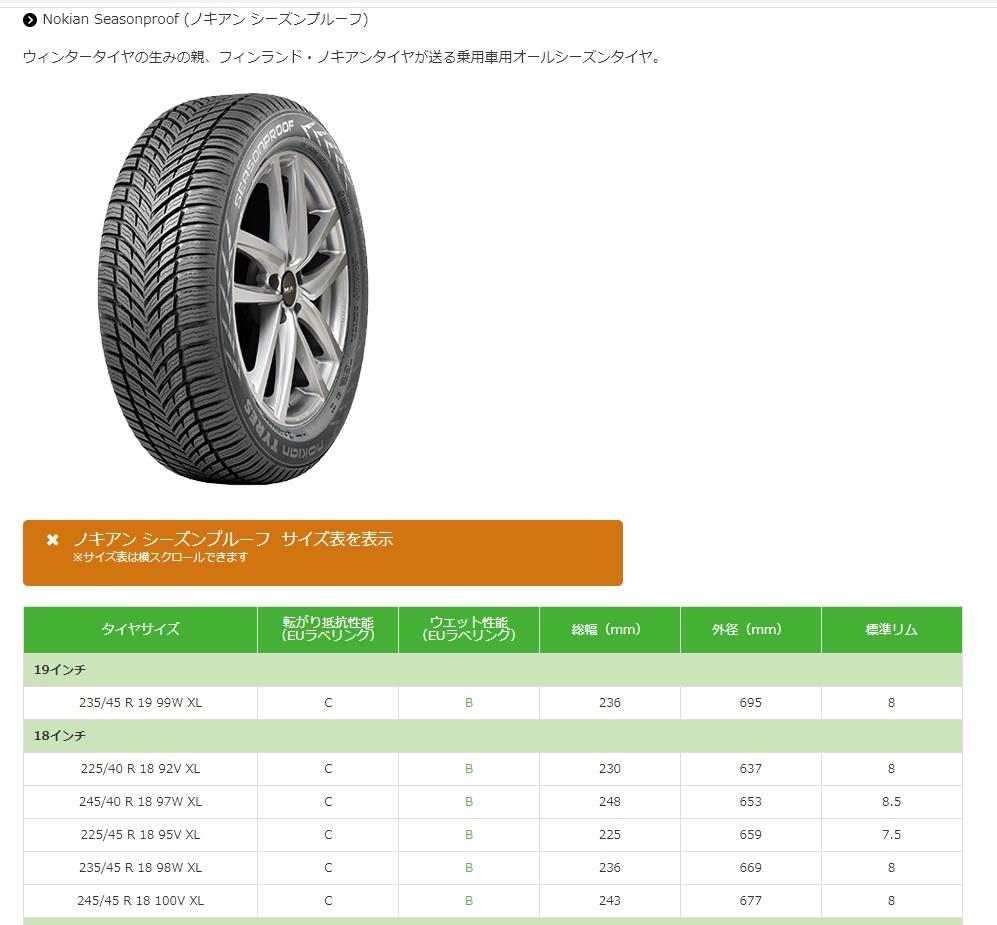Click standard rim 8 in the 235/45 R 19 row
This screenshot has width=997, height=925.
[x=891, y=702]
